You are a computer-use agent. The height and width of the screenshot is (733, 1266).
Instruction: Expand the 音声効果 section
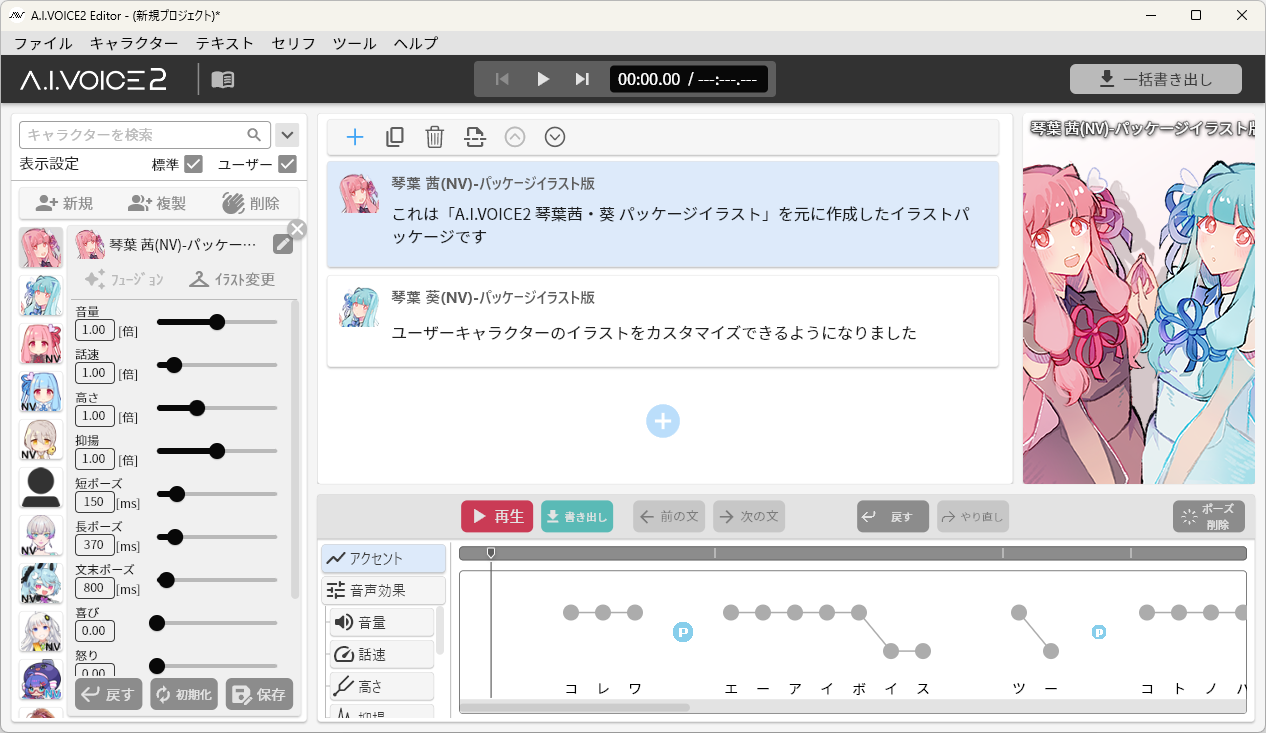click(384, 590)
